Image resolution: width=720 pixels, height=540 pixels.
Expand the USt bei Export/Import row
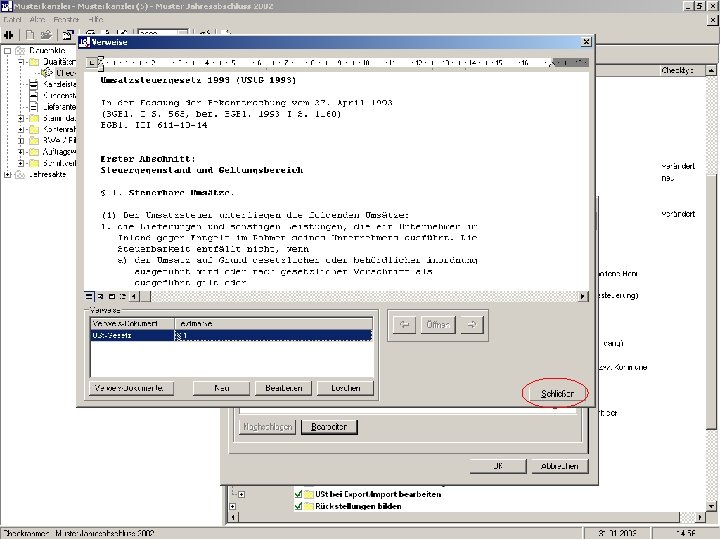click(x=242, y=495)
